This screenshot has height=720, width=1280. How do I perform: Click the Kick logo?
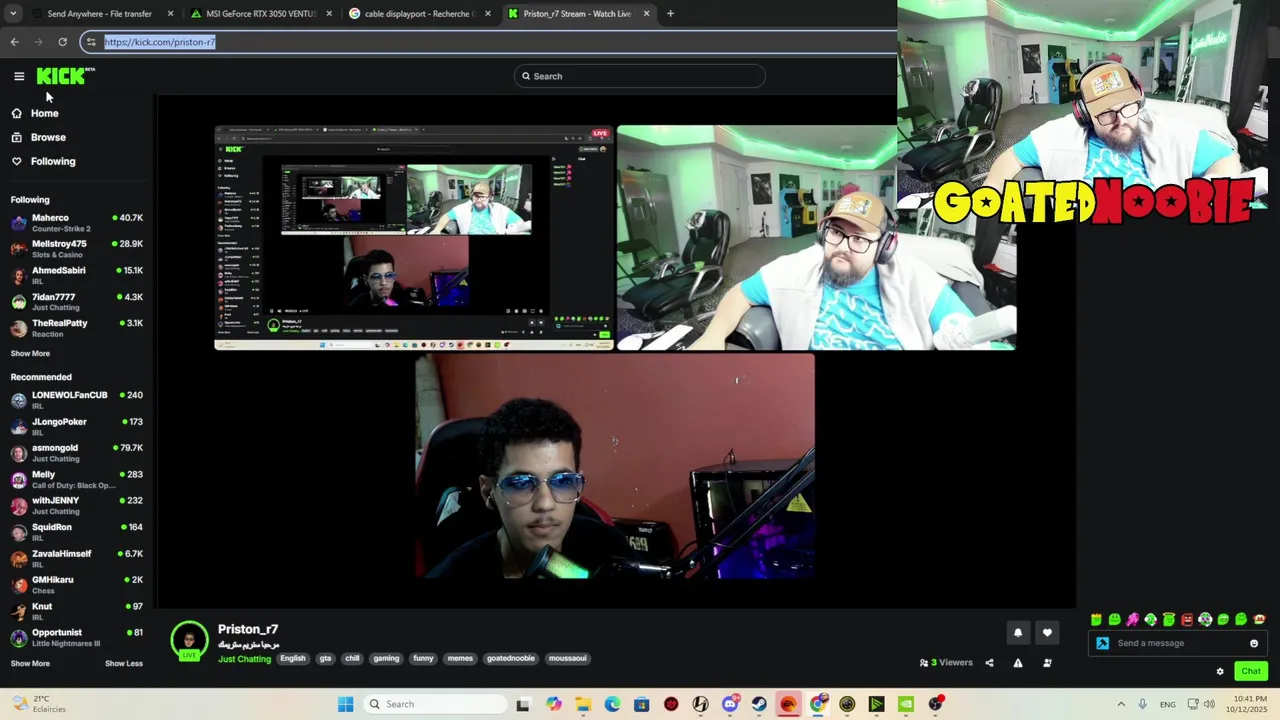(65, 76)
